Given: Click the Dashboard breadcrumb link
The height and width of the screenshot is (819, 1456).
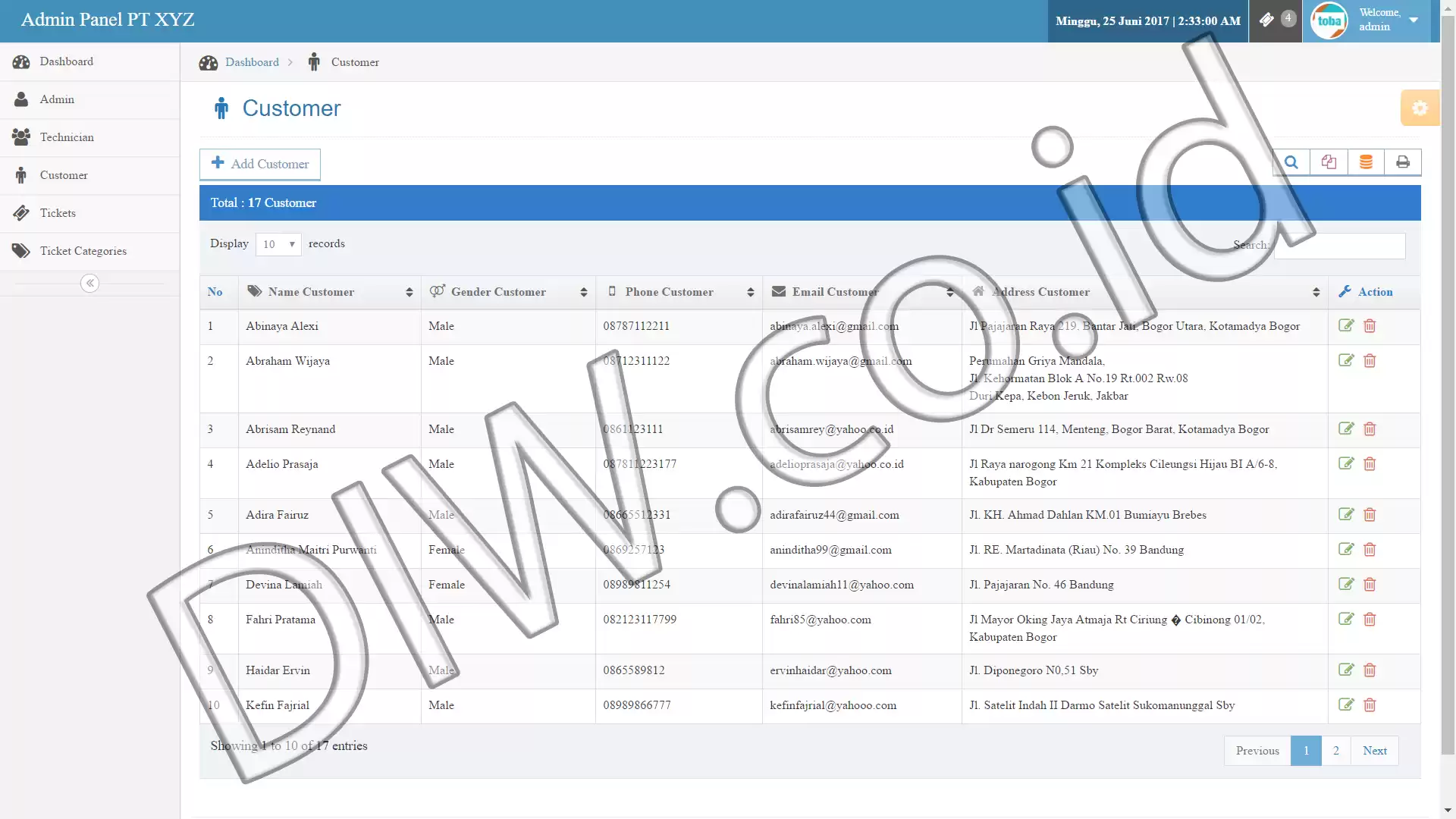Looking at the screenshot, I should point(252,62).
